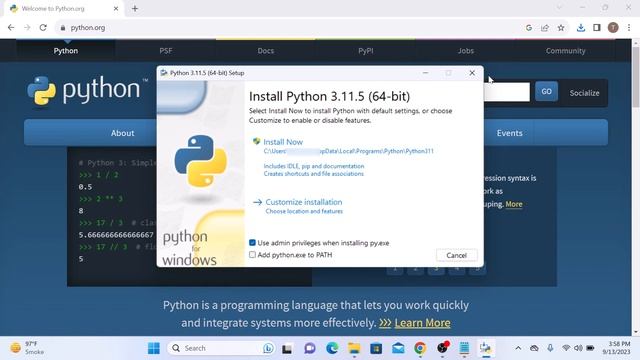Screen dimensions: 640x360
Task: Click the padlock site info icon
Action: (62, 28)
